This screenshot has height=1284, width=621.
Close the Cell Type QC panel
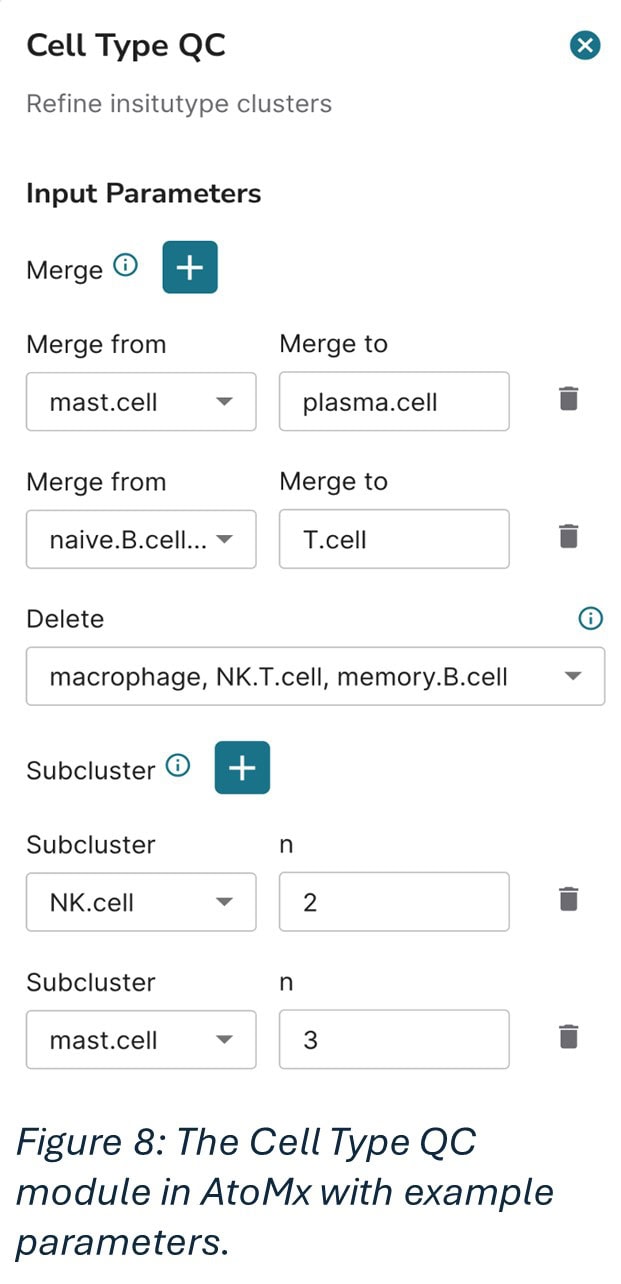tap(585, 46)
